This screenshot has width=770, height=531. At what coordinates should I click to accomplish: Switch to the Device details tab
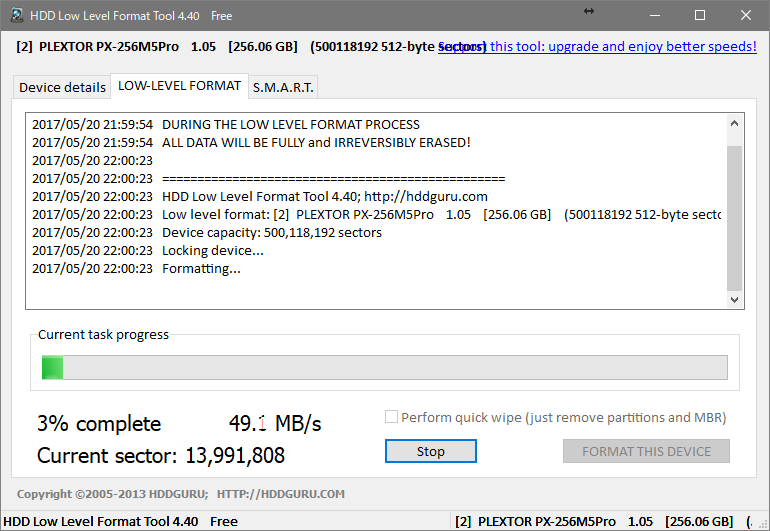[x=62, y=87]
